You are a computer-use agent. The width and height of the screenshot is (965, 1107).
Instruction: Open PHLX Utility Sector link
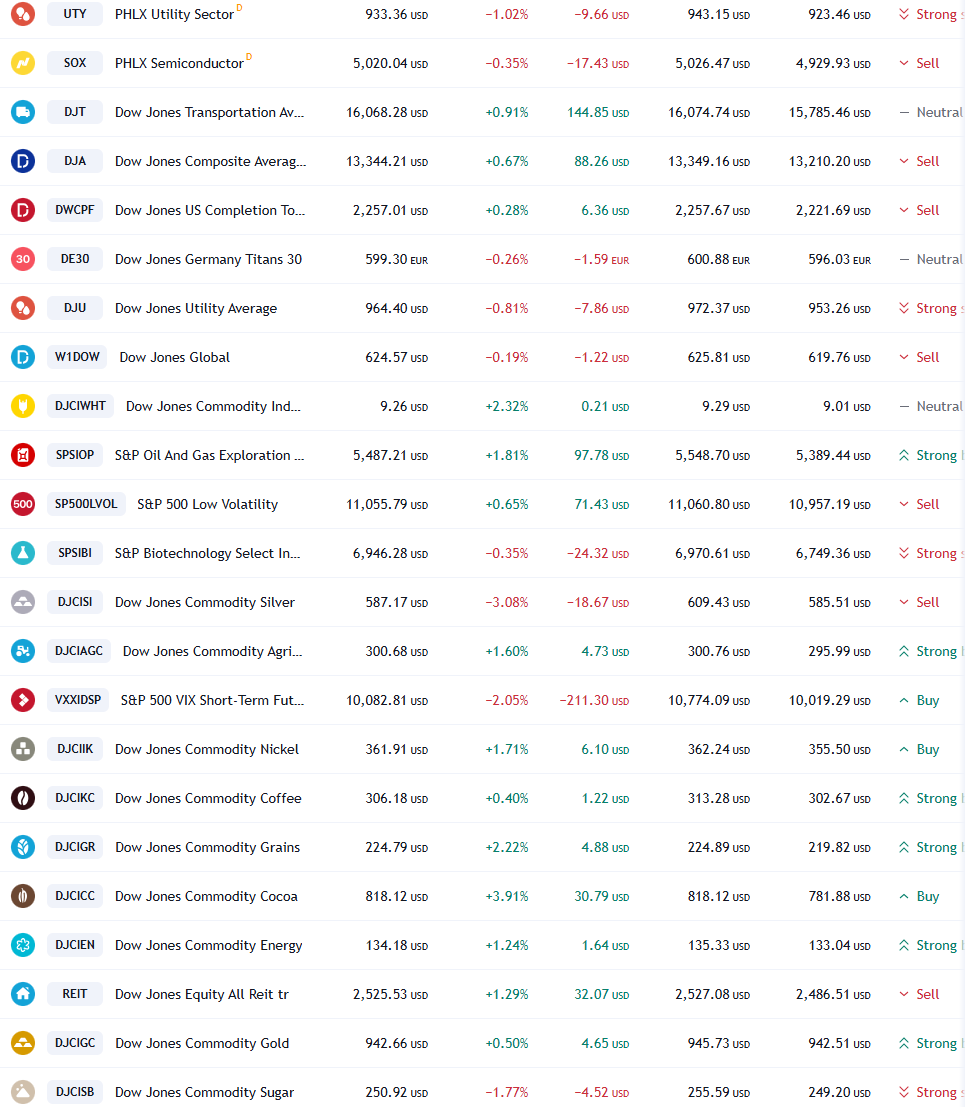tap(174, 14)
